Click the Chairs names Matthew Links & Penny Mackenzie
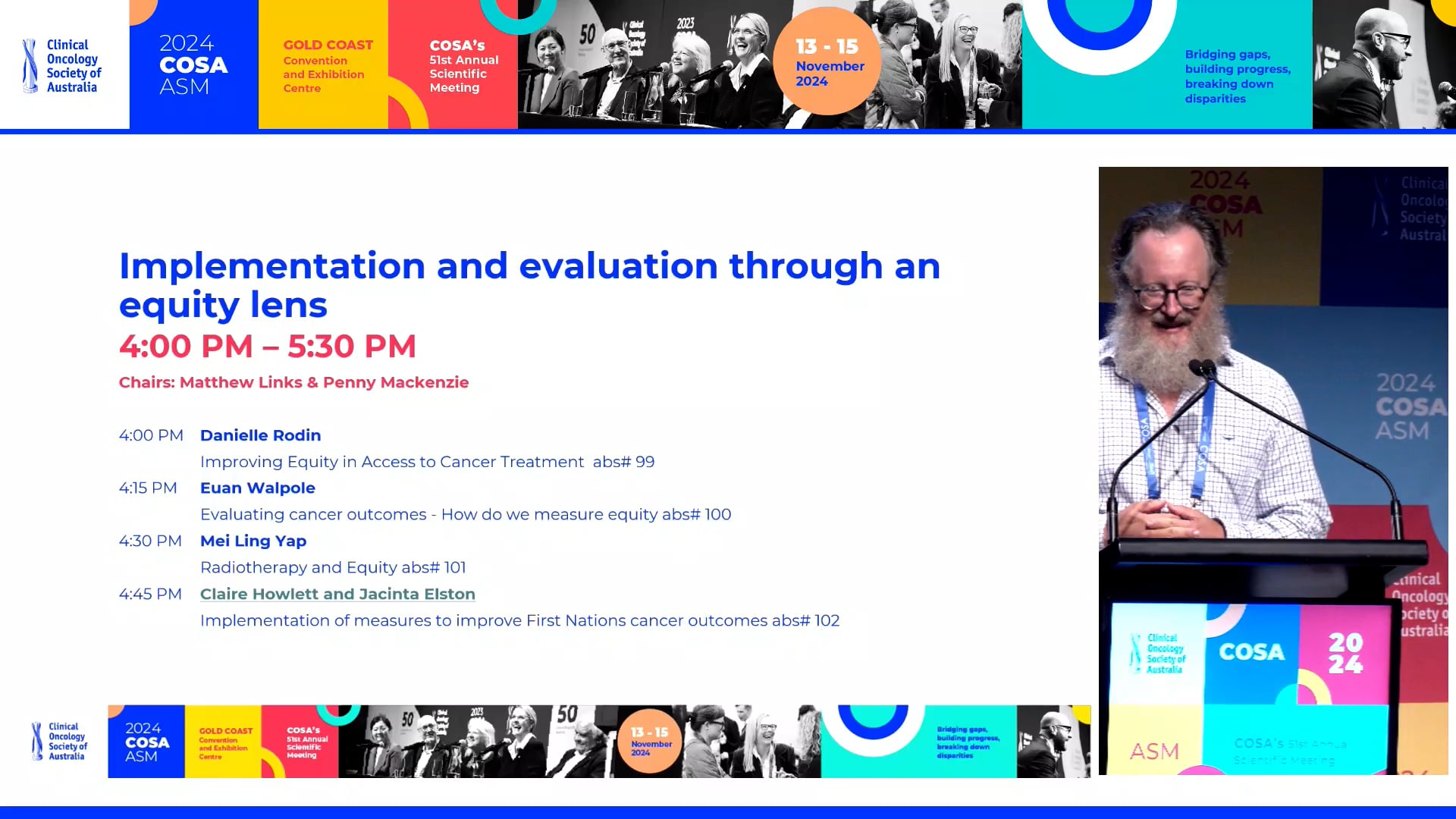The height and width of the screenshot is (819, 1456). [x=293, y=382]
